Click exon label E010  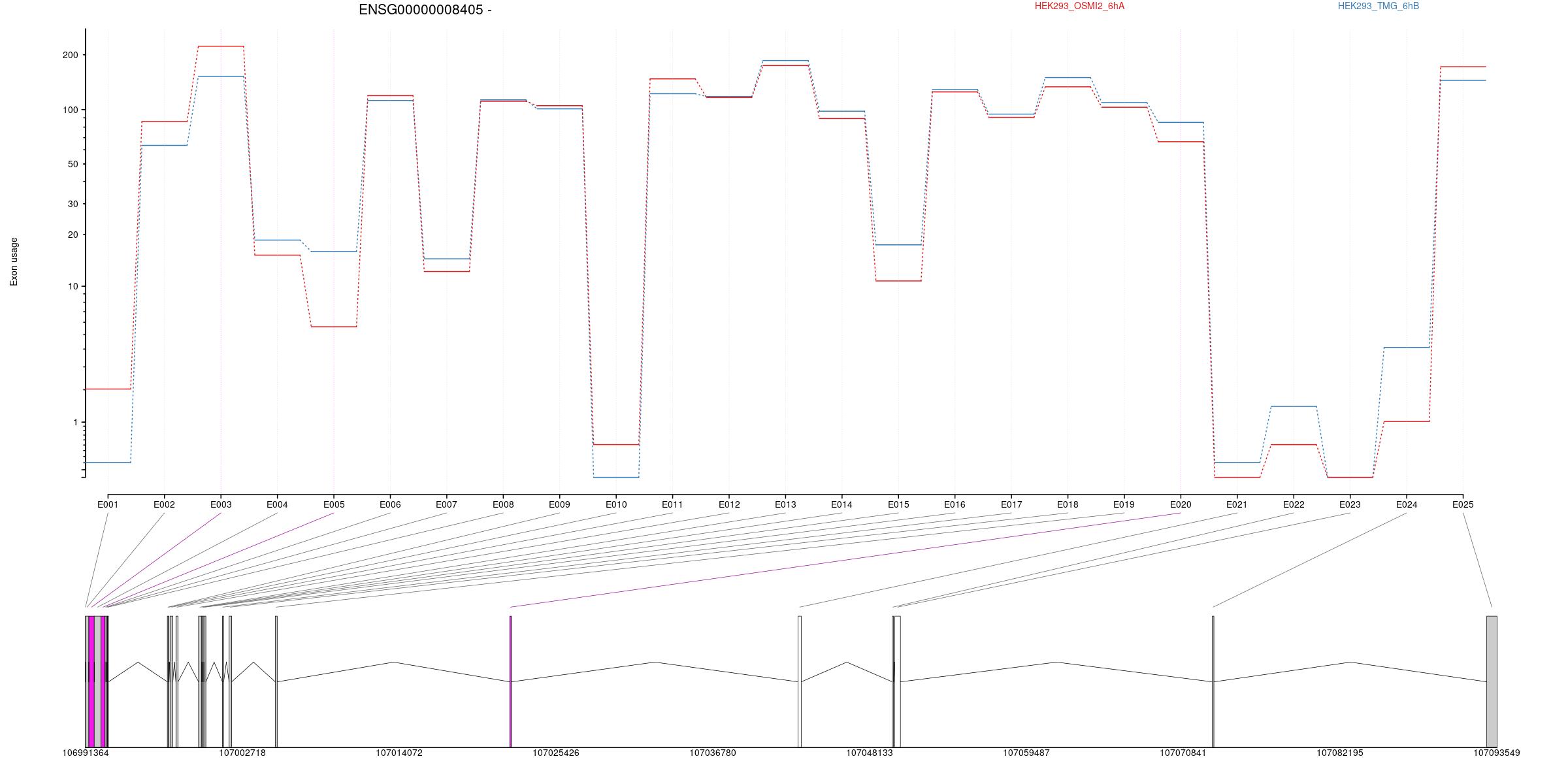tap(616, 504)
